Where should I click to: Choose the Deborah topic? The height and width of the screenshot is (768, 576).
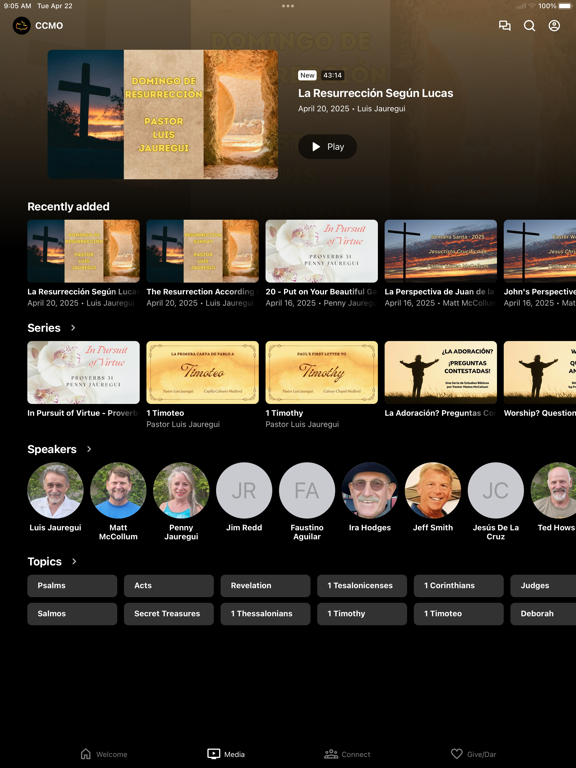tap(543, 614)
